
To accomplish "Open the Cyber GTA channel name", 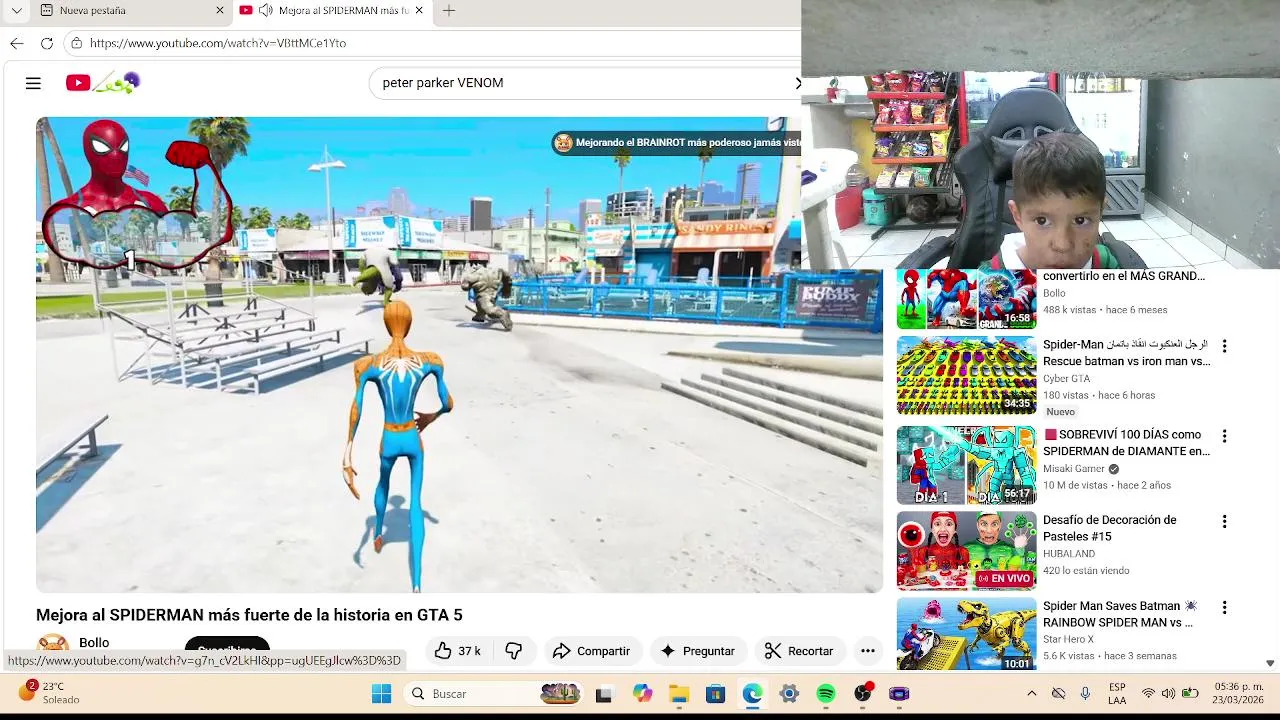I will [1066, 379].
